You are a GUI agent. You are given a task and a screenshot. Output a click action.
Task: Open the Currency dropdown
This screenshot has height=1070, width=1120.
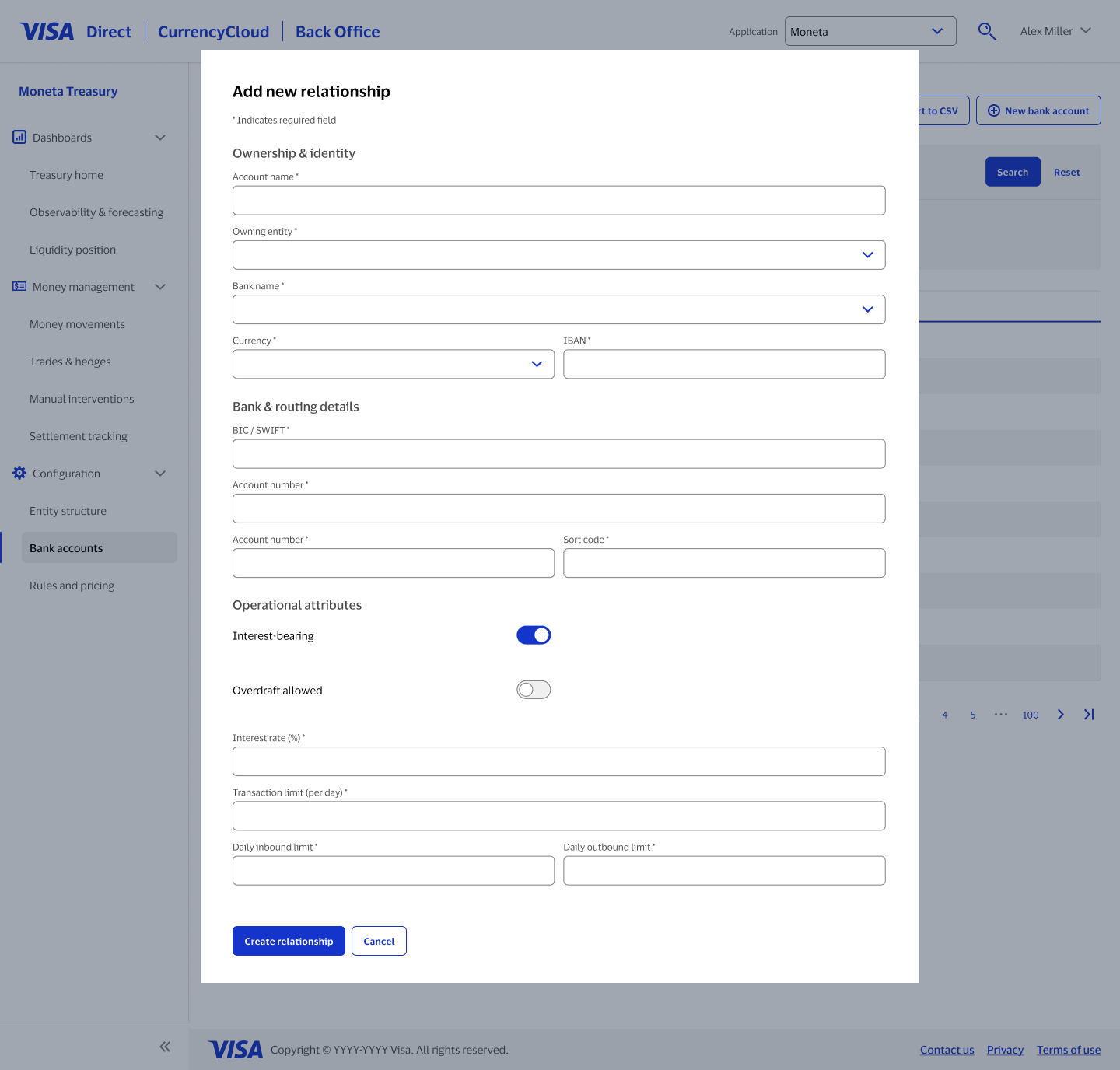tap(394, 364)
